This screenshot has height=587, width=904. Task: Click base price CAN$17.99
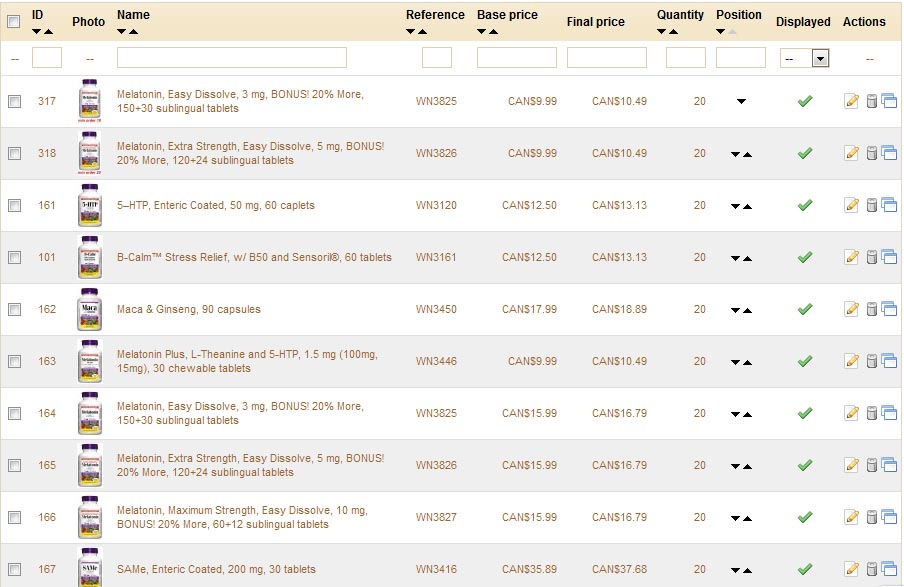point(529,309)
